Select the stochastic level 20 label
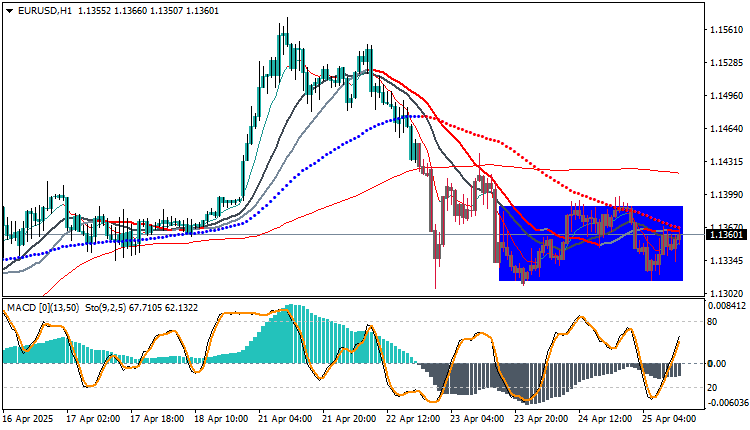This screenshot has width=750, height=430. [x=712, y=387]
